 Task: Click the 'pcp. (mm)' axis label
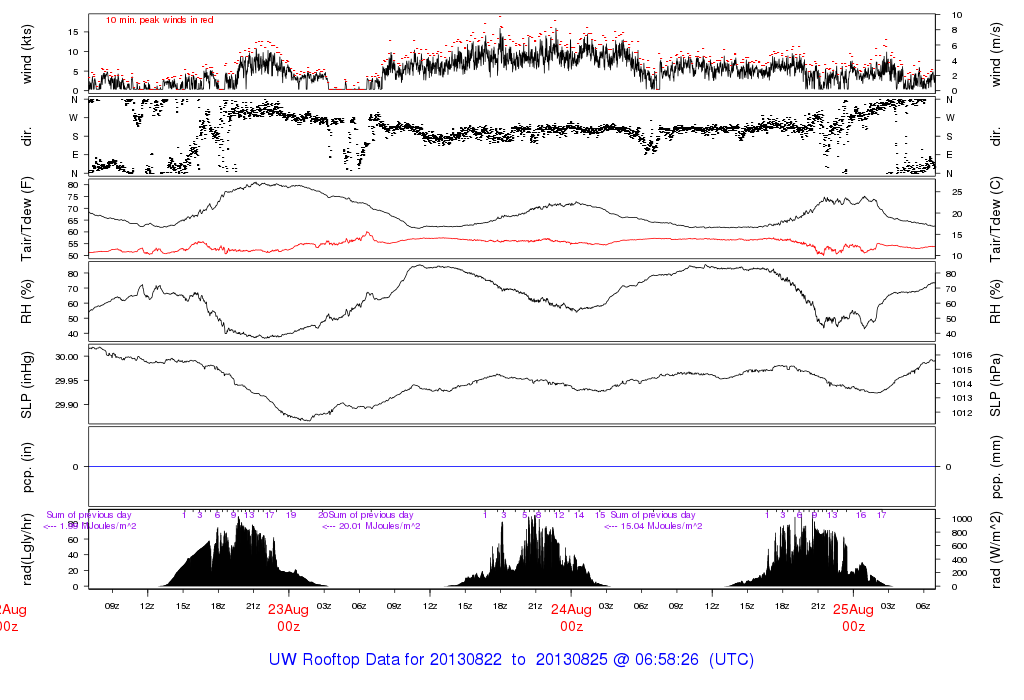(x=995, y=467)
